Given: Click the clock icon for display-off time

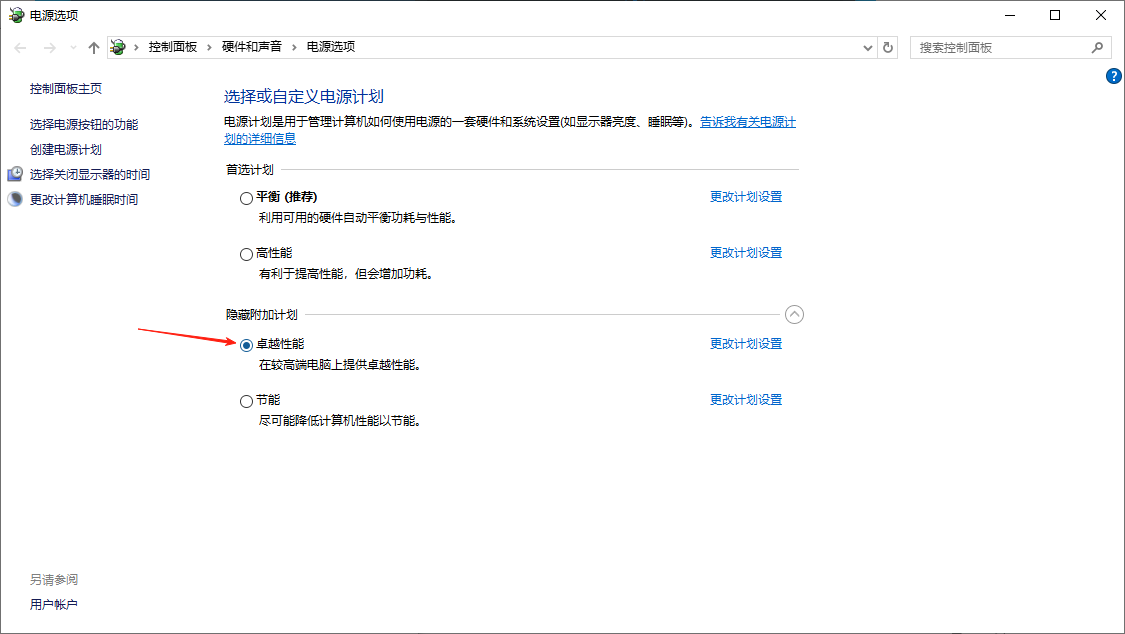Looking at the screenshot, I should [x=15, y=174].
